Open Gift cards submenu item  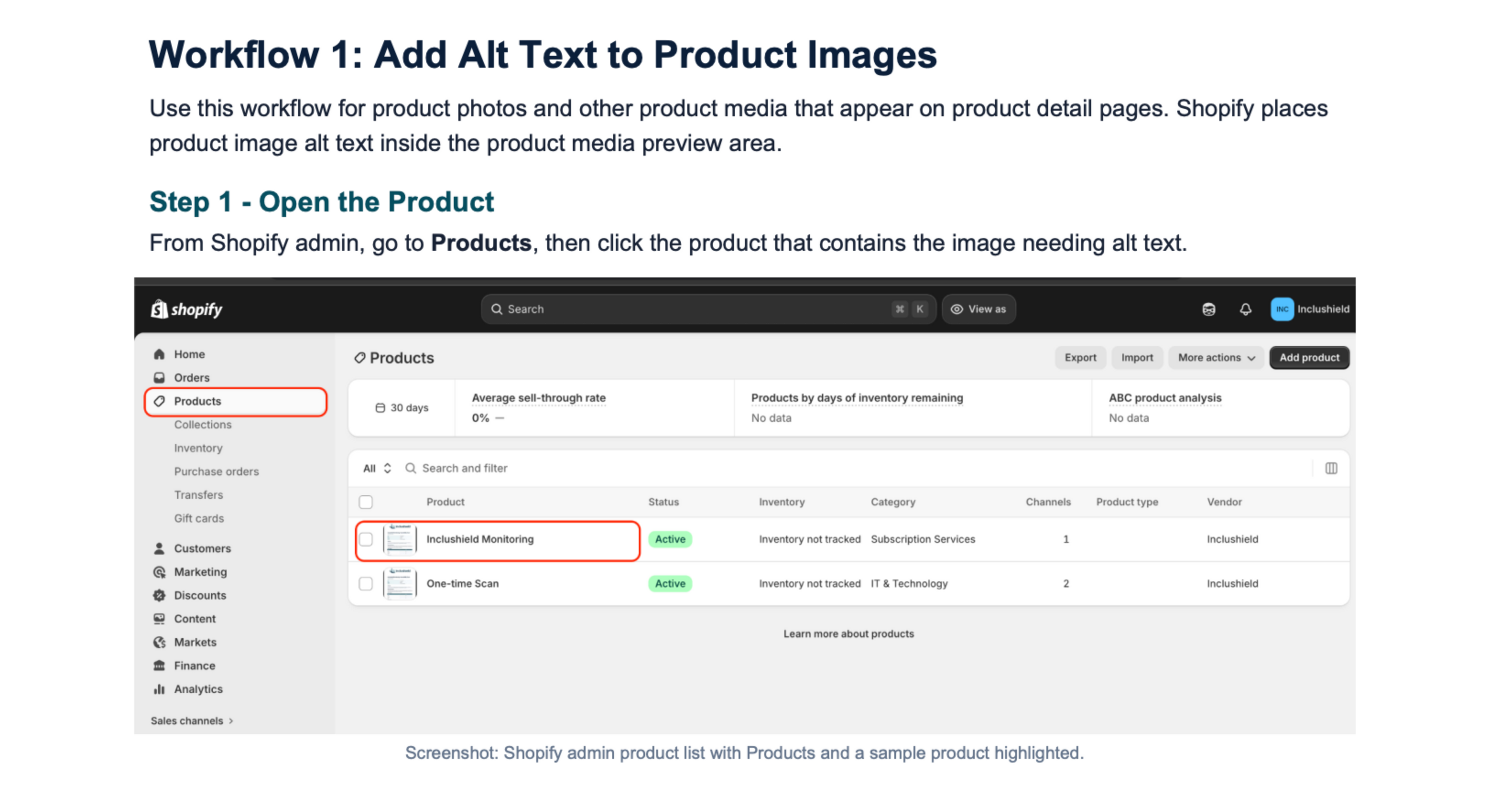(x=199, y=519)
